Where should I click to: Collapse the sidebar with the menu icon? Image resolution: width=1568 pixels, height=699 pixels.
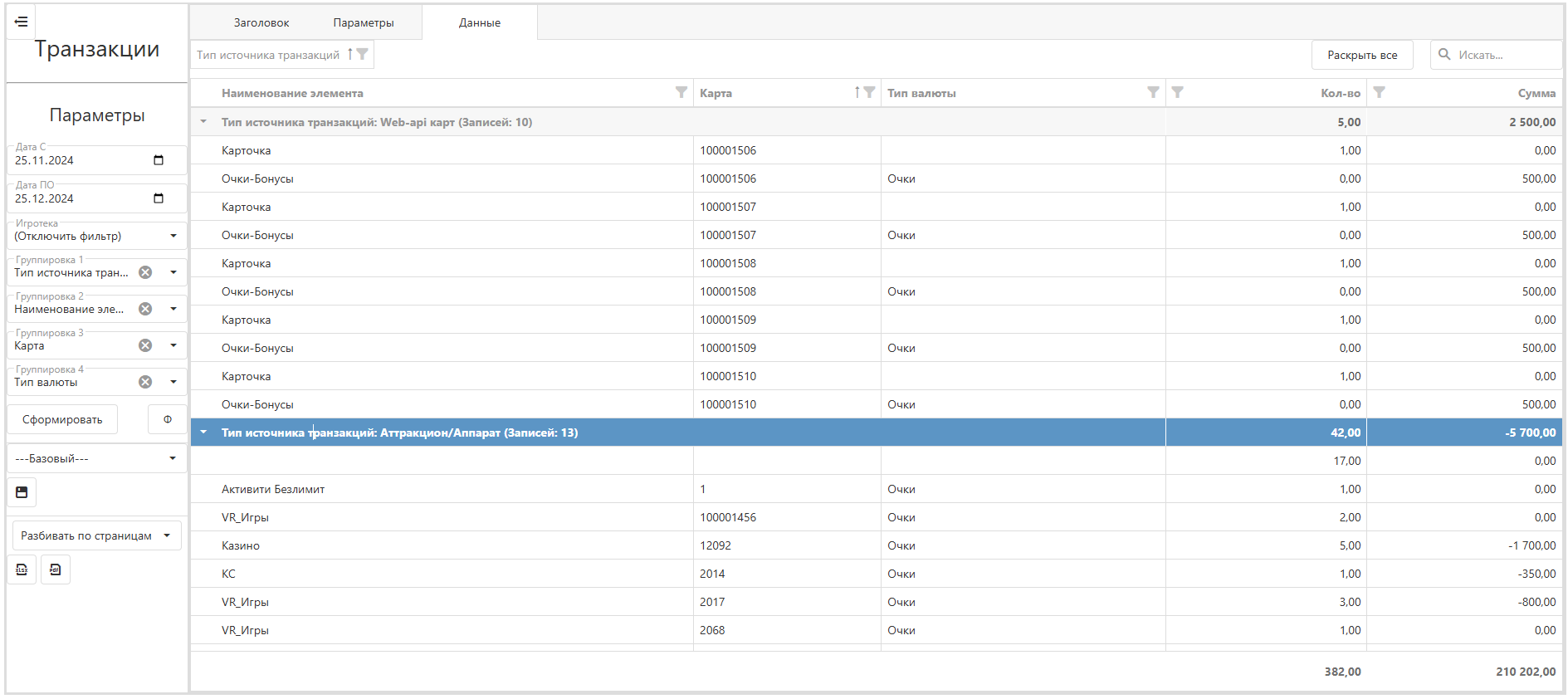(22, 22)
